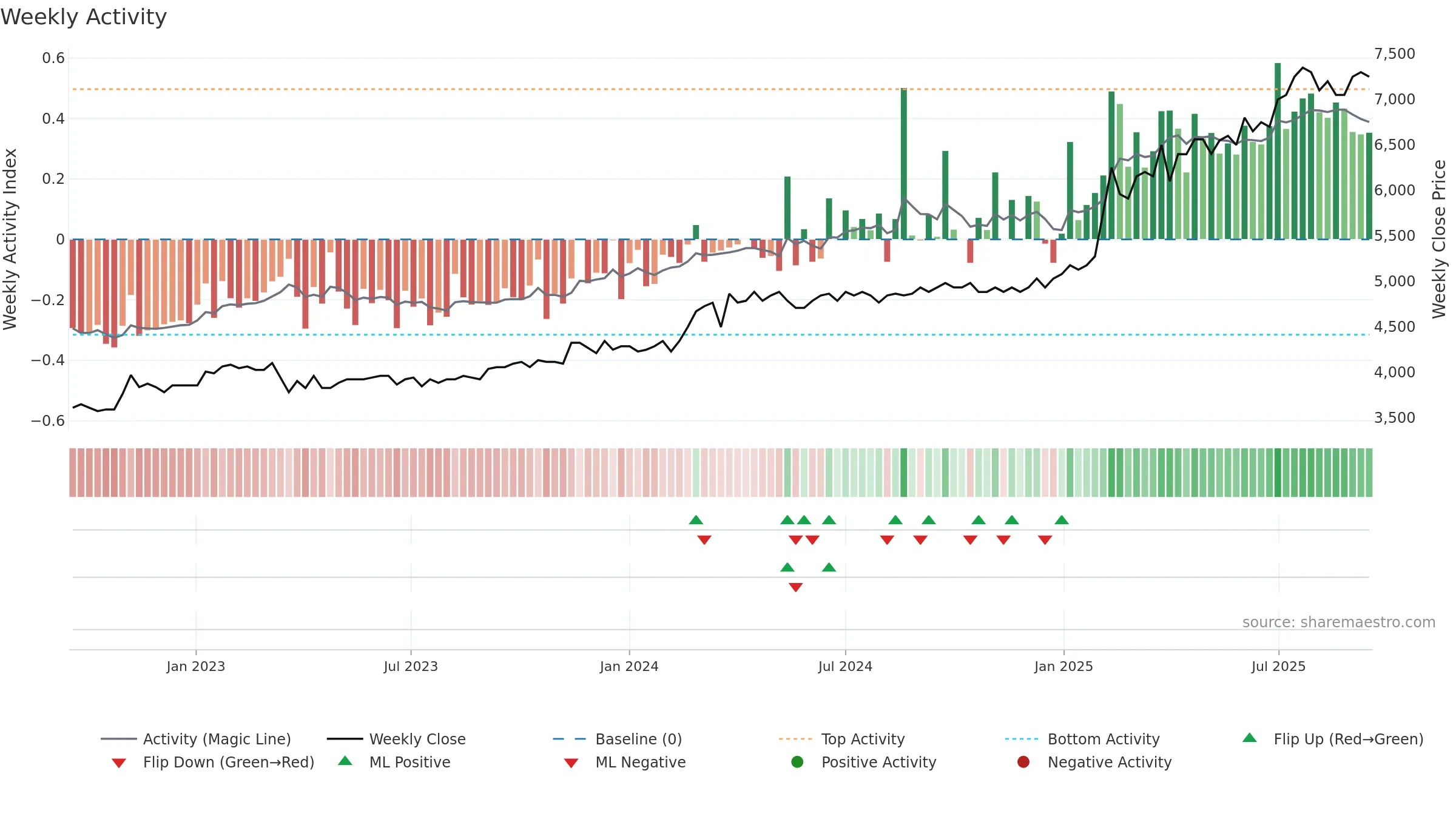1456x819 pixels.
Task: Click the Jul 2023 axis label
Action: point(411,666)
